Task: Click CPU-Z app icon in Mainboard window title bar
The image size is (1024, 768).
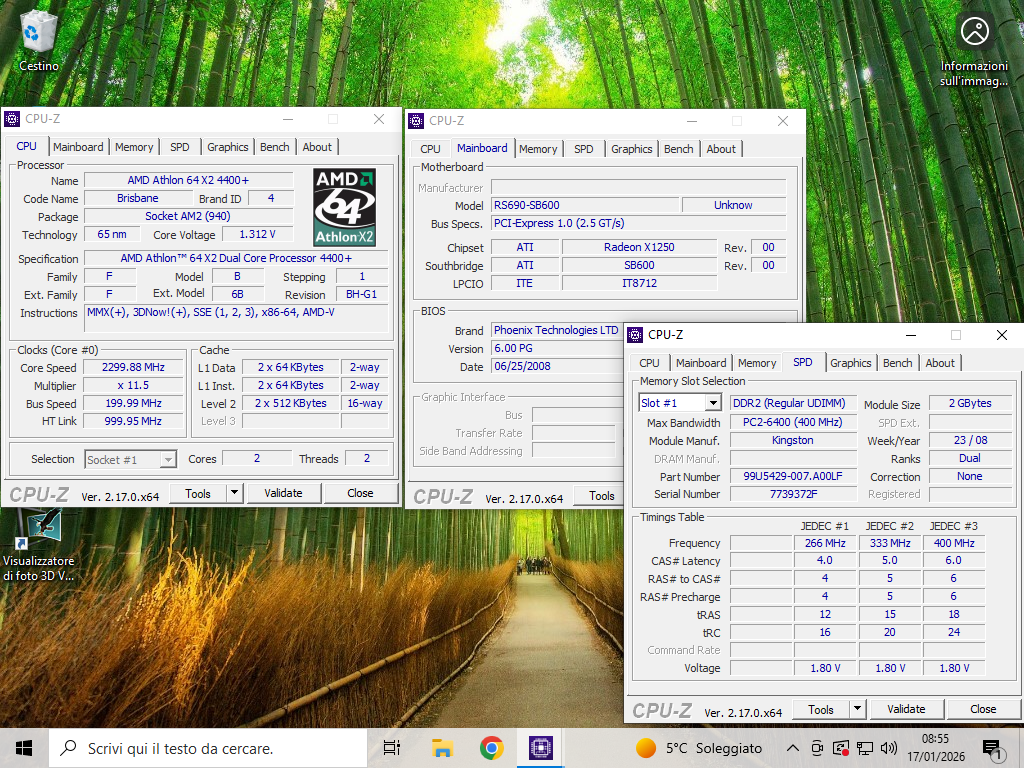Action: [x=416, y=121]
